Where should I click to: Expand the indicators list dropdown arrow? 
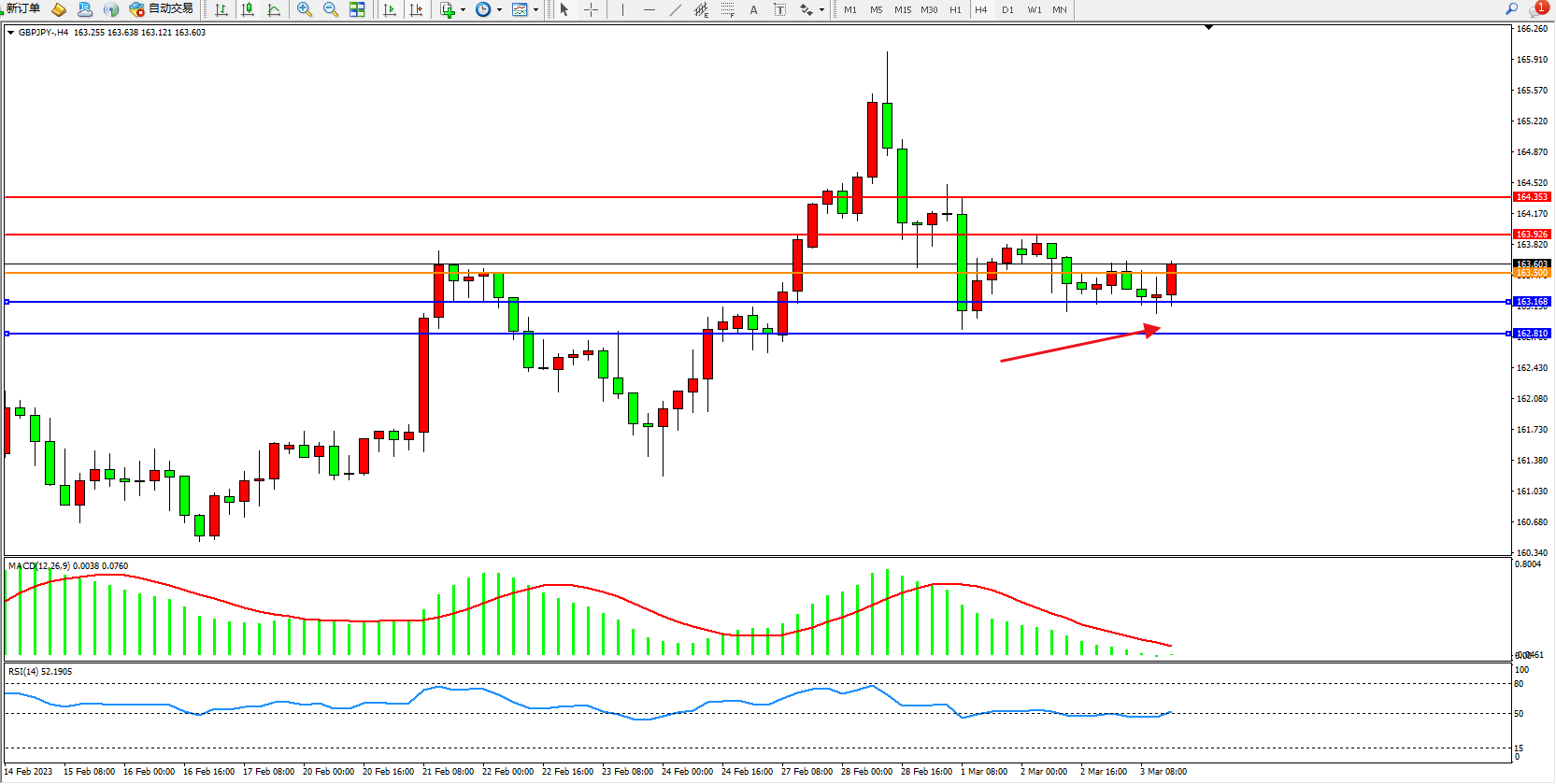tap(463, 10)
